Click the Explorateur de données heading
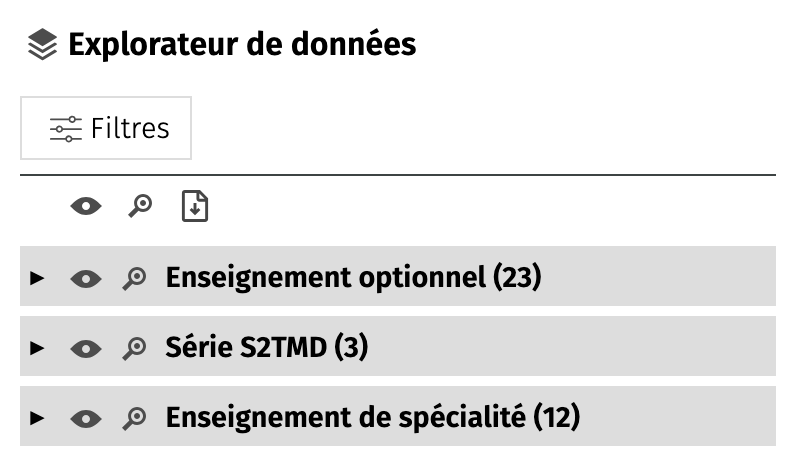Image resolution: width=796 pixels, height=464 pixels. click(x=242, y=45)
